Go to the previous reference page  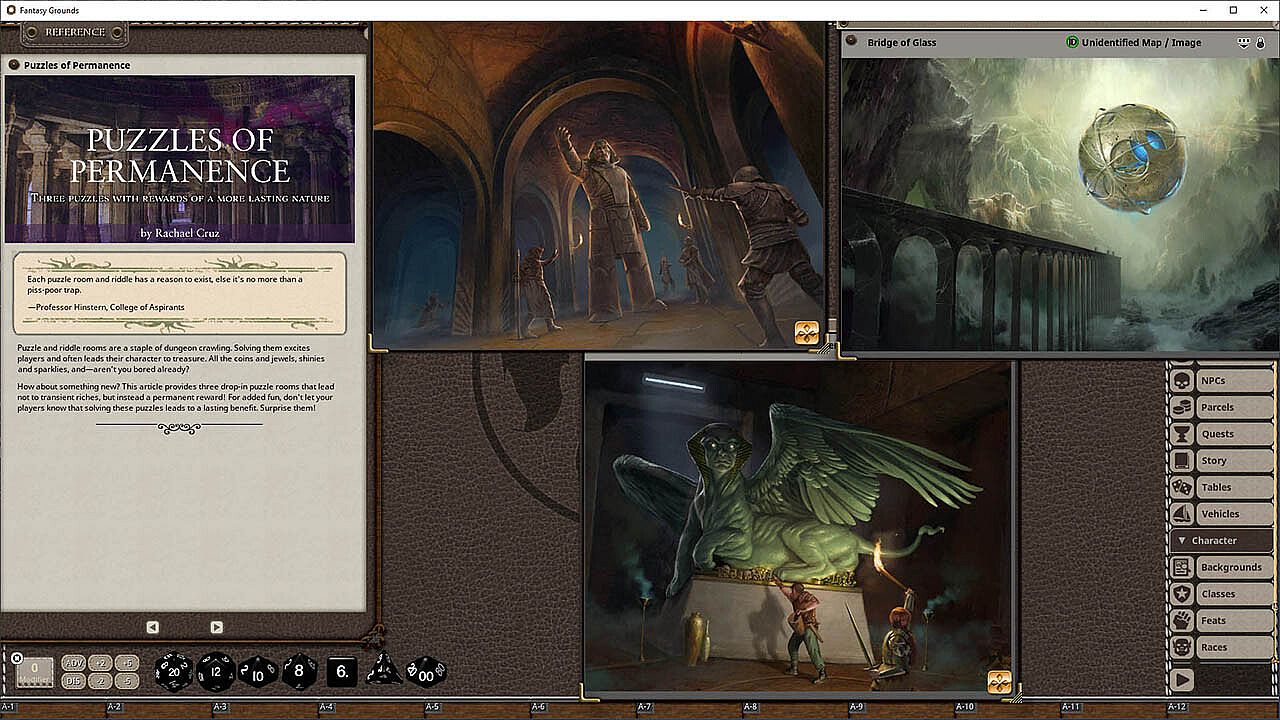pos(152,627)
